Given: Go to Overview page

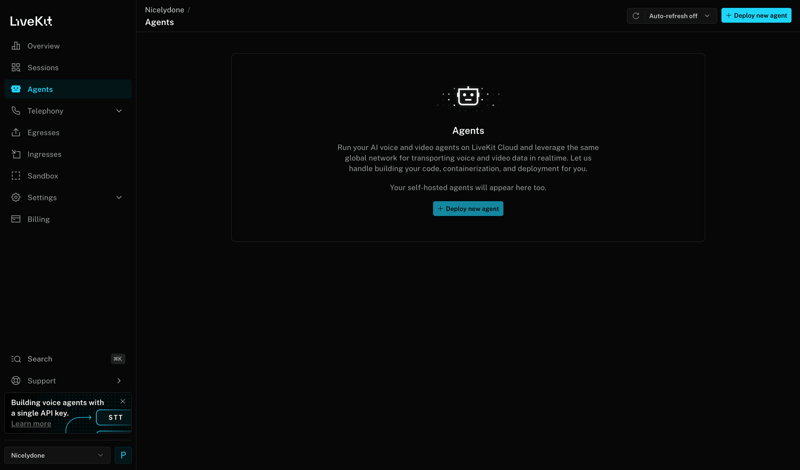Looking at the screenshot, I should [68, 46].
